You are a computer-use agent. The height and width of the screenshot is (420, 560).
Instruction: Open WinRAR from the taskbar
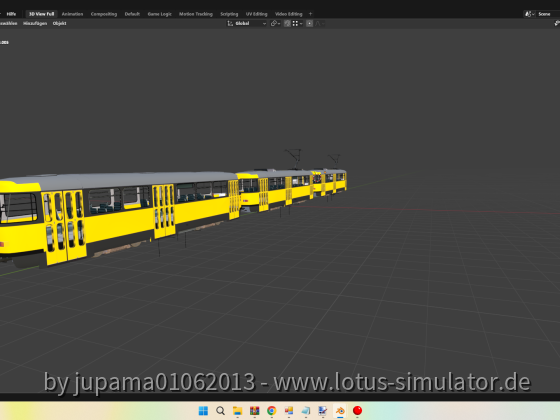[255, 411]
